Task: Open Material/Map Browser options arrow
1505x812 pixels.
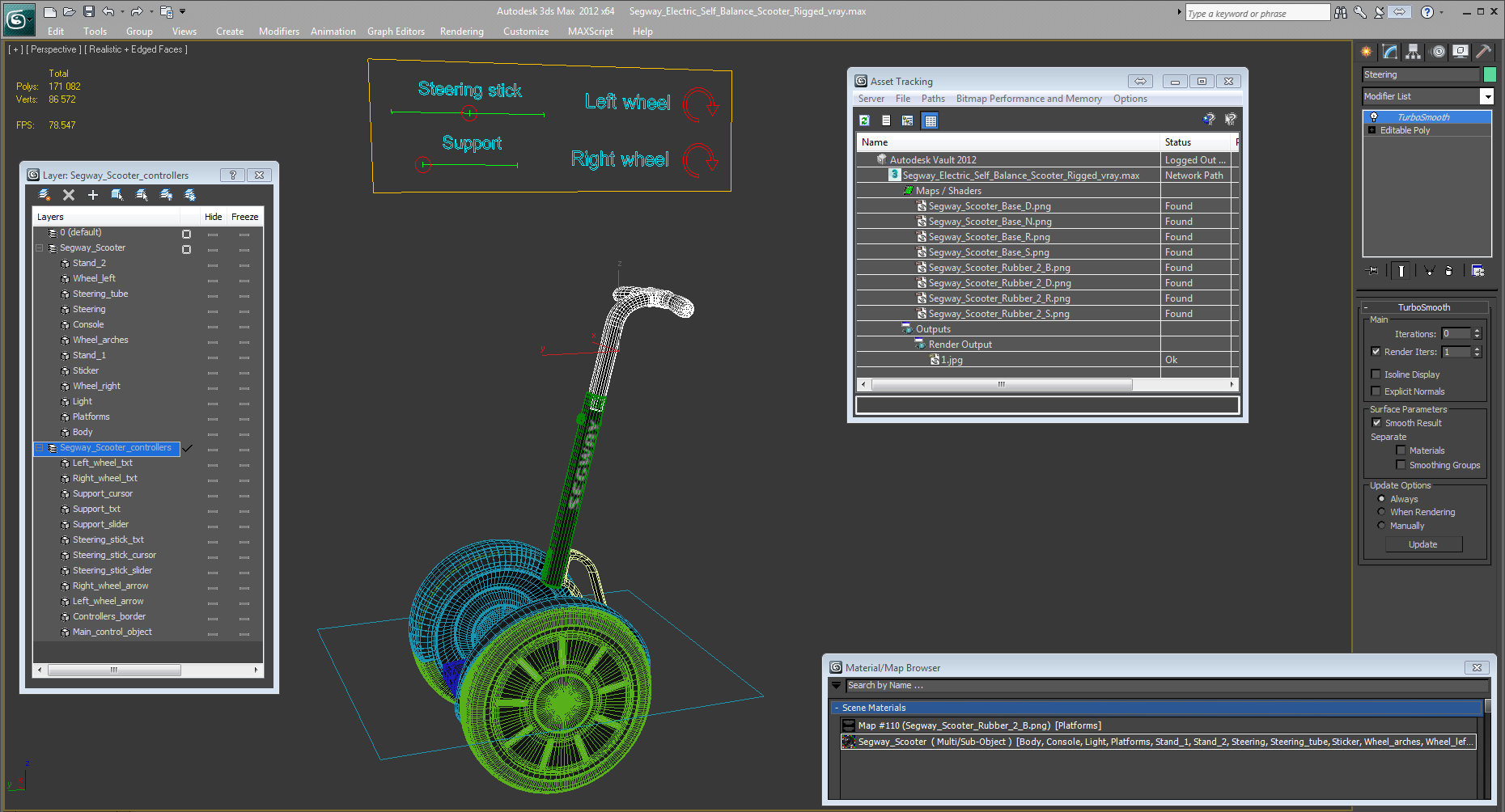Action: (x=836, y=686)
